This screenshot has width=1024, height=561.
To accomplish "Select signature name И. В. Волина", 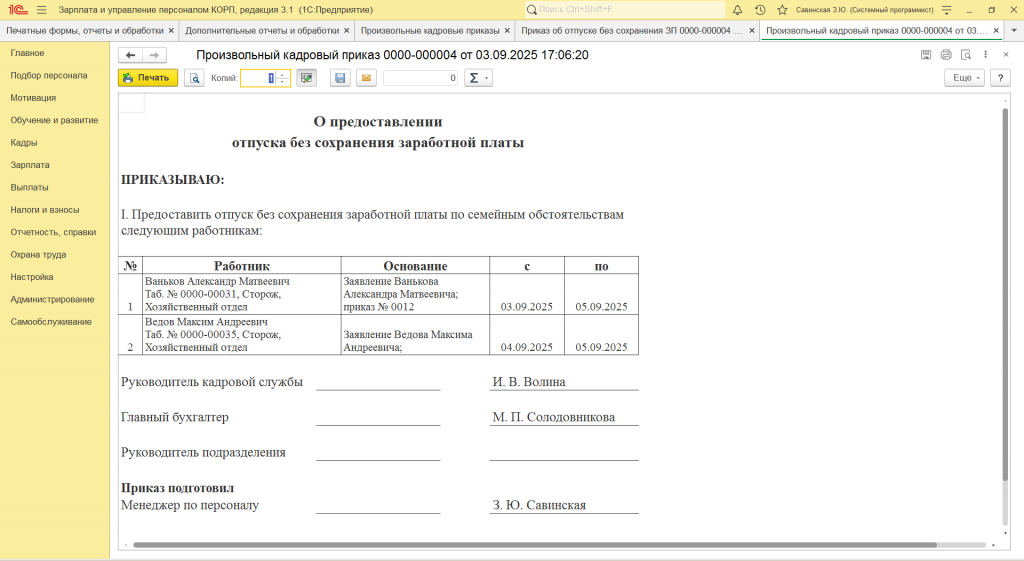I will click(x=529, y=382).
